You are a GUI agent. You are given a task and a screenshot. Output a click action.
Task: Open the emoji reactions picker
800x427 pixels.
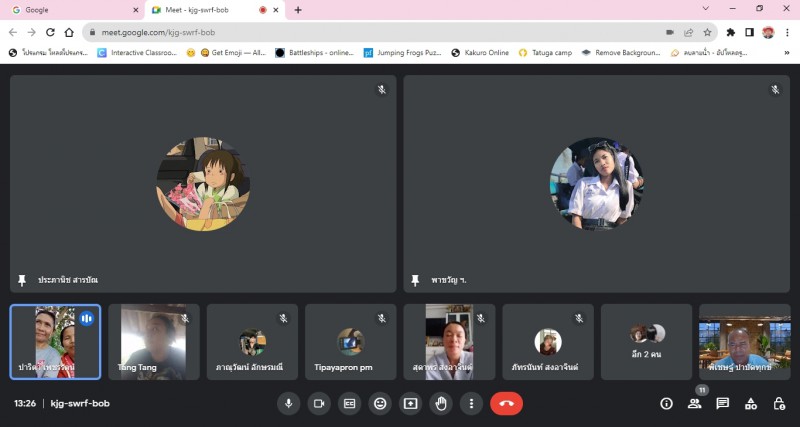(x=380, y=403)
